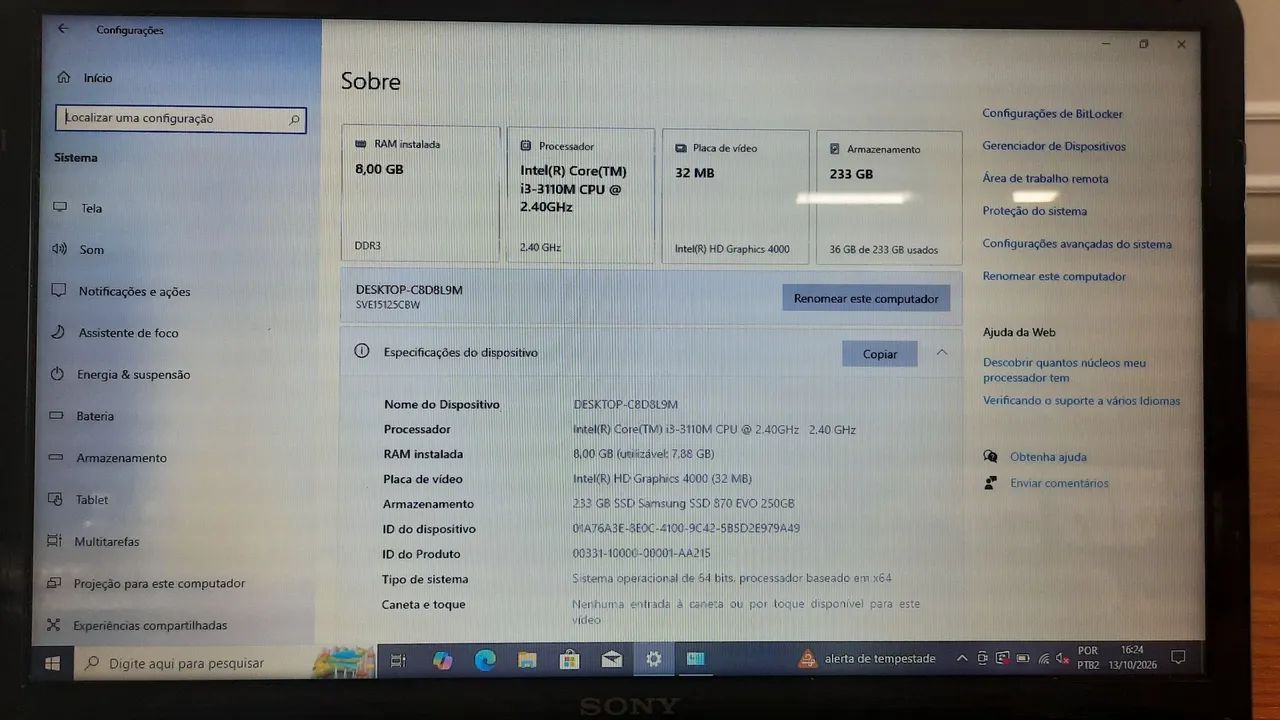Click the muted volume tray icon

pyautogui.click(x=1063, y=659)
